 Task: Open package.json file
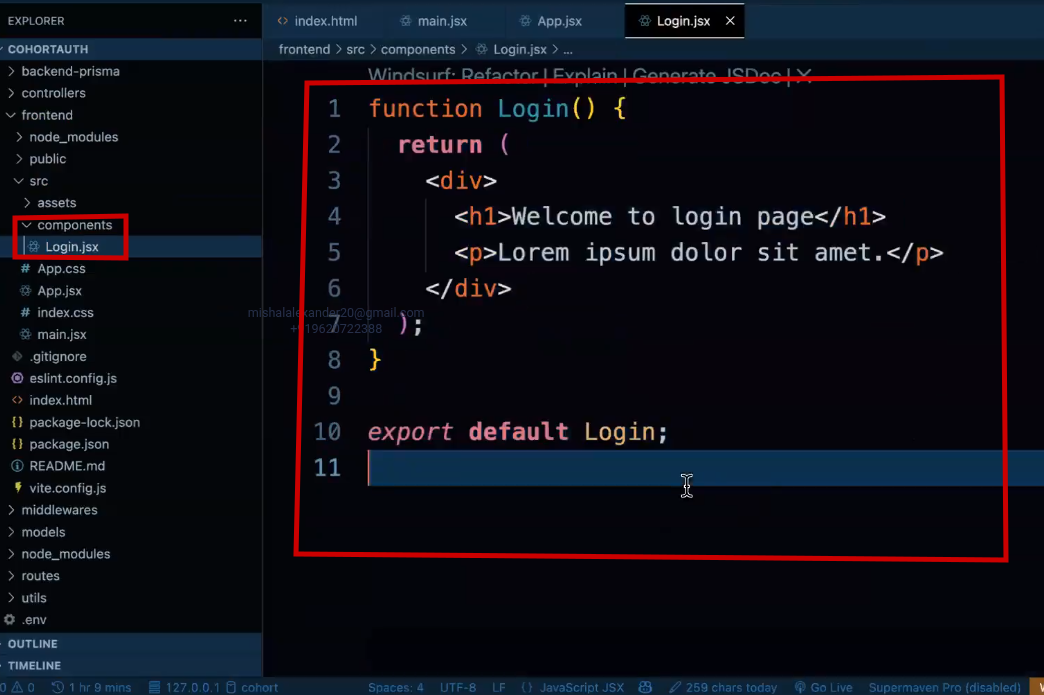click(69, 445)
